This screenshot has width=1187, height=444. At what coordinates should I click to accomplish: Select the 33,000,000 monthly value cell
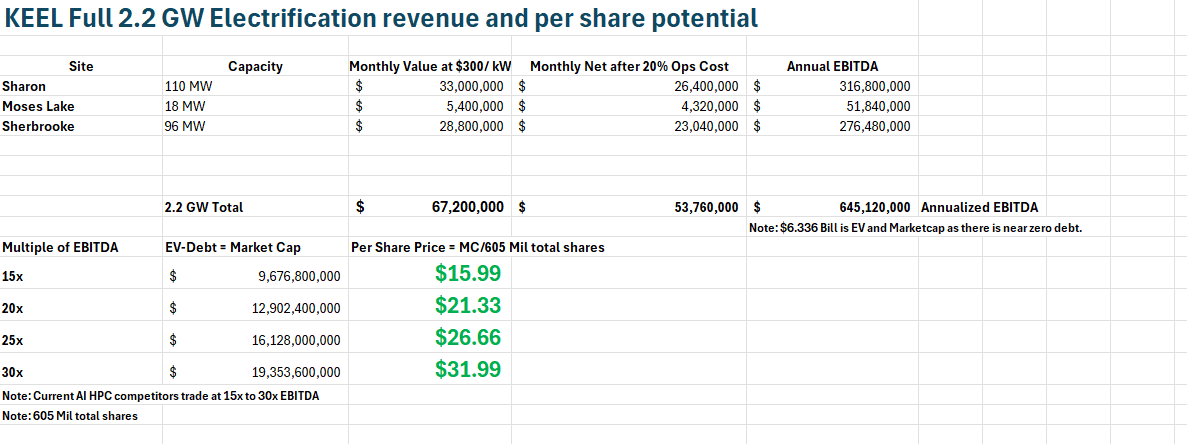click(430, 86)
